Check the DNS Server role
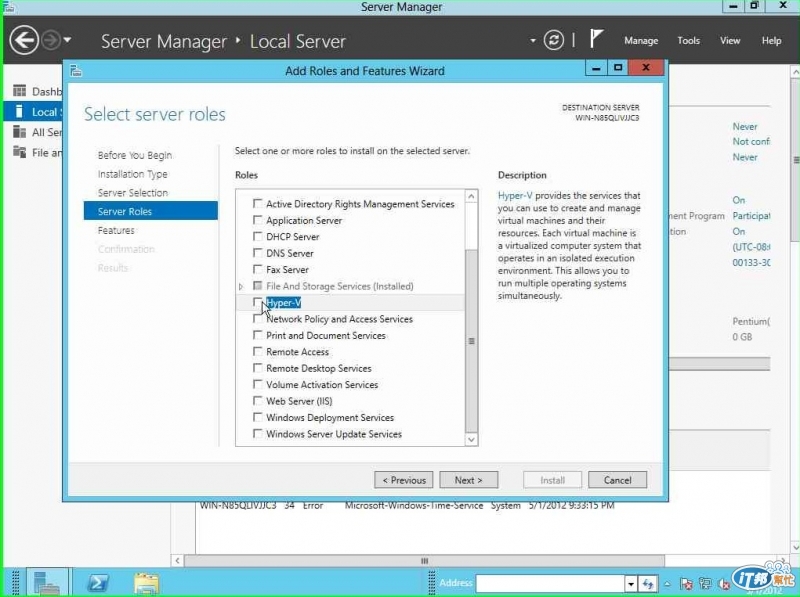 pyautogui.click(x=258, y=253)
